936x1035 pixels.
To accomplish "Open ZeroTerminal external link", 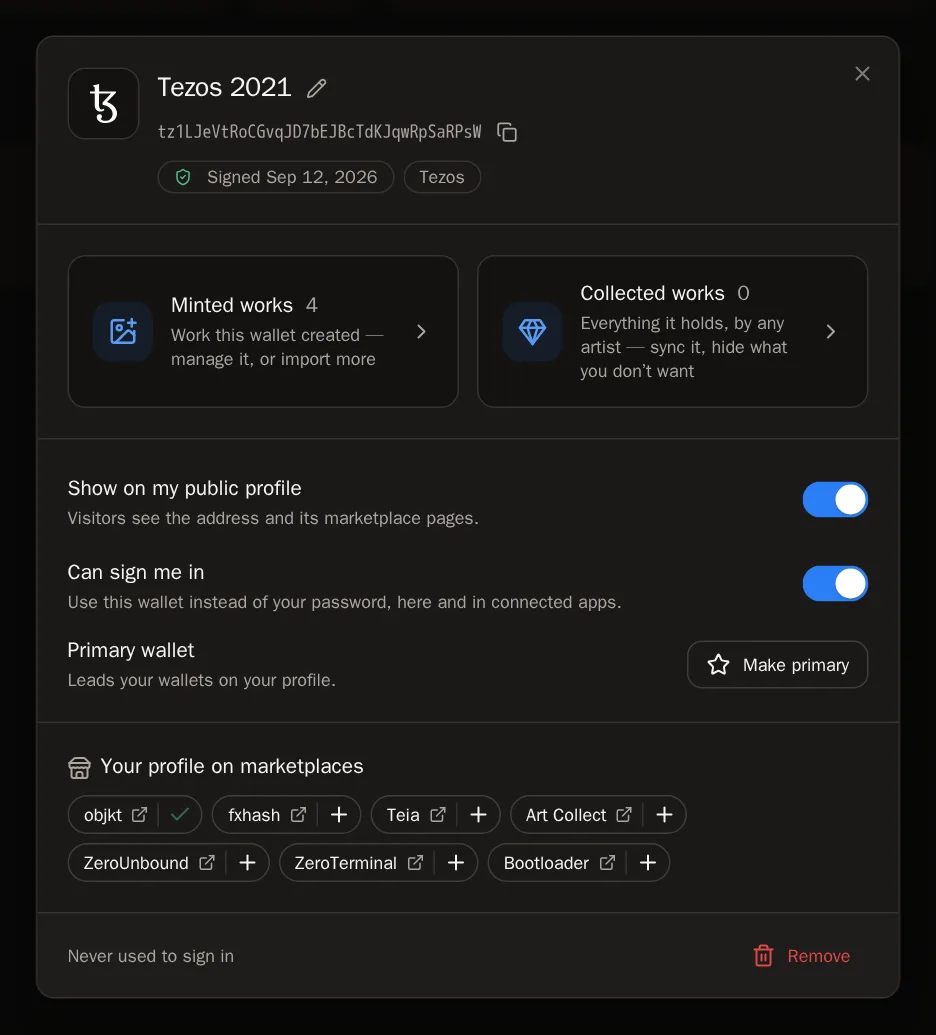I will (415, 863).
